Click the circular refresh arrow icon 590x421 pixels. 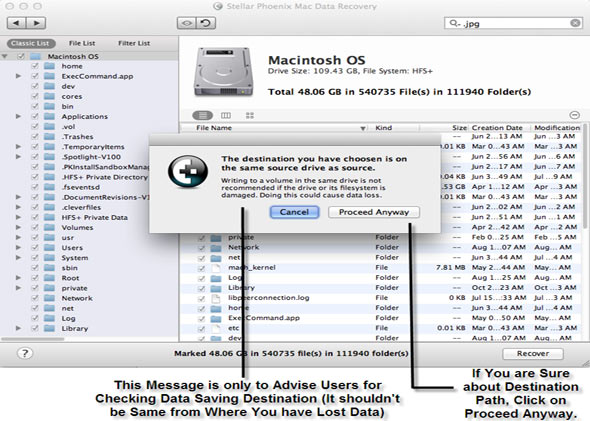(x=206, y=23)
